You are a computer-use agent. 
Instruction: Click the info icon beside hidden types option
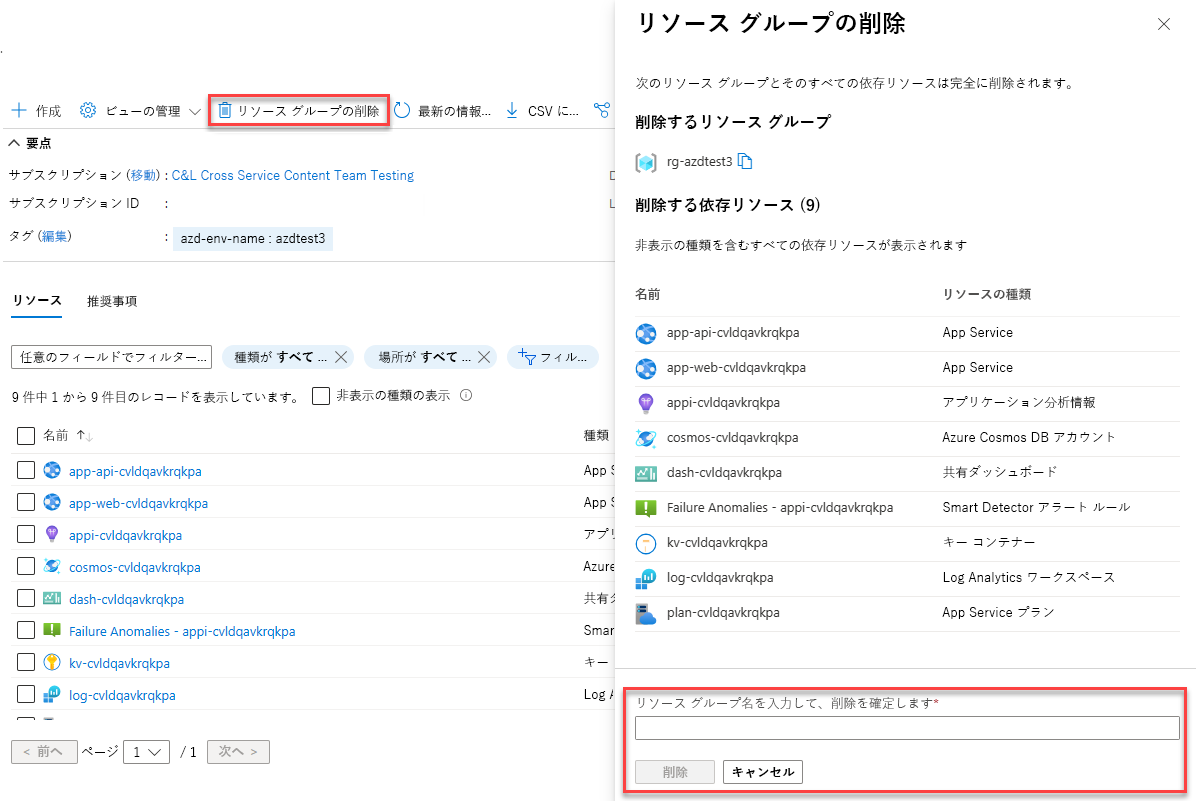click(466, 395)
